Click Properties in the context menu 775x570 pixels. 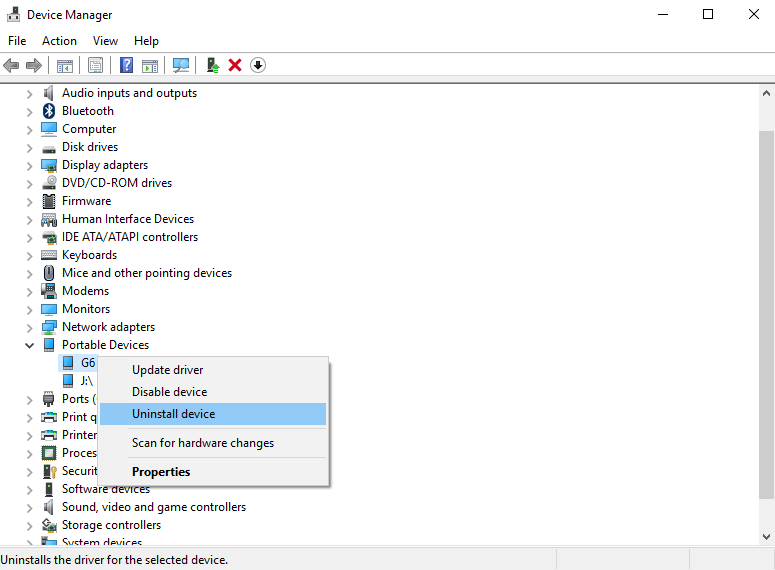coord(161,472)
